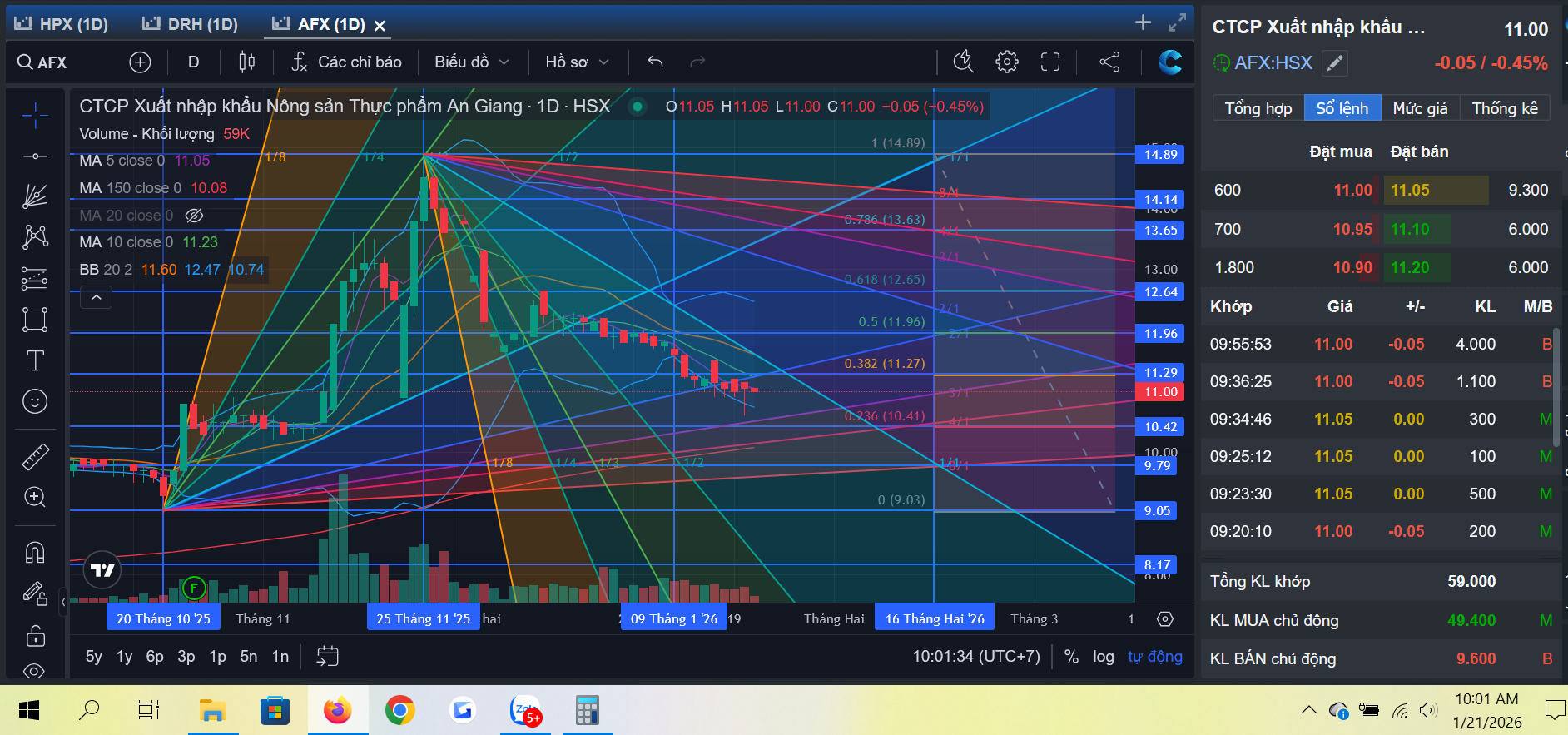Open Chrome from the taskbar
Screen dimensions: 1568x735
tap(399, 710)
